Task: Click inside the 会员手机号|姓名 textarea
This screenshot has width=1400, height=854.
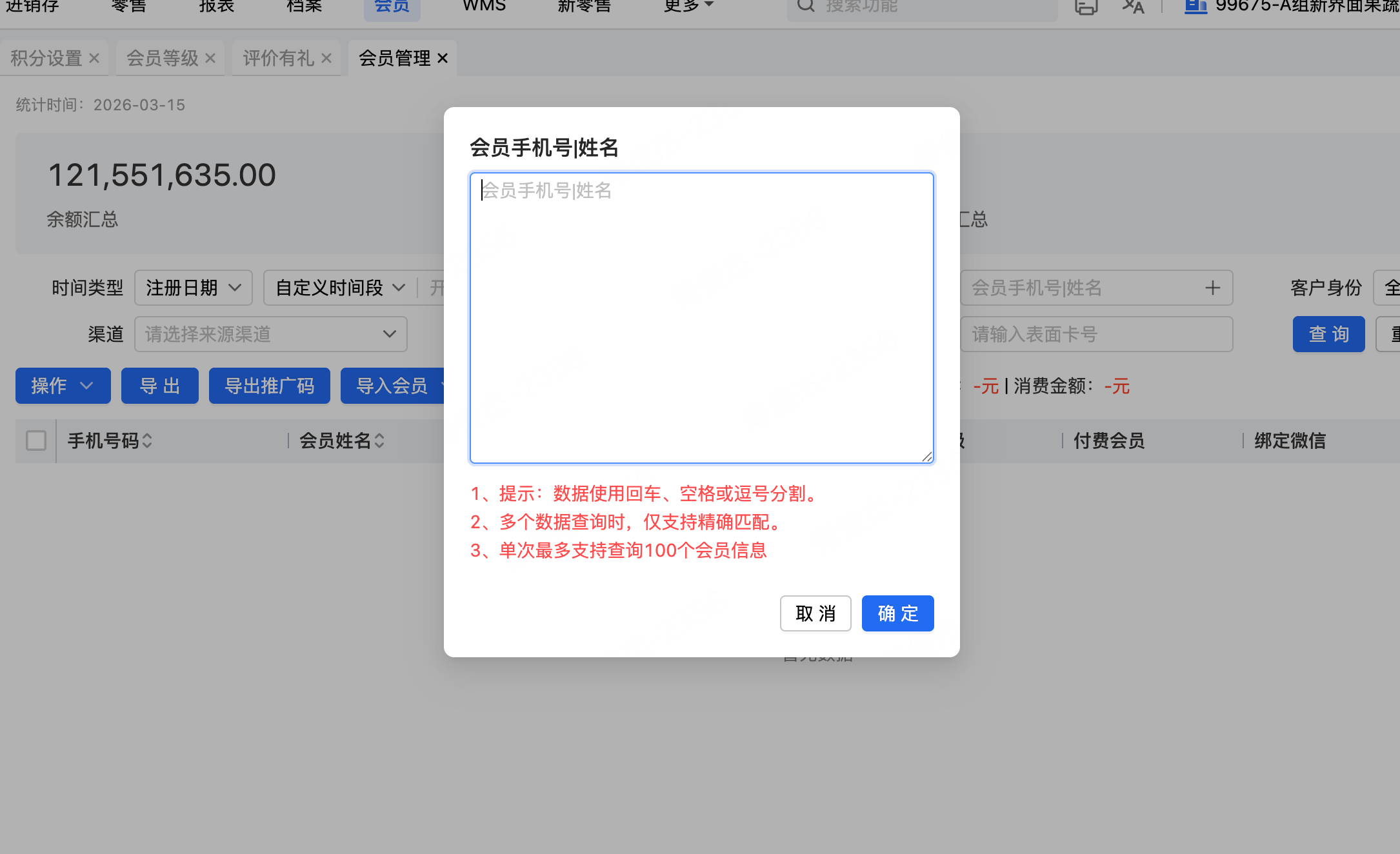Action: click(701, 317)
